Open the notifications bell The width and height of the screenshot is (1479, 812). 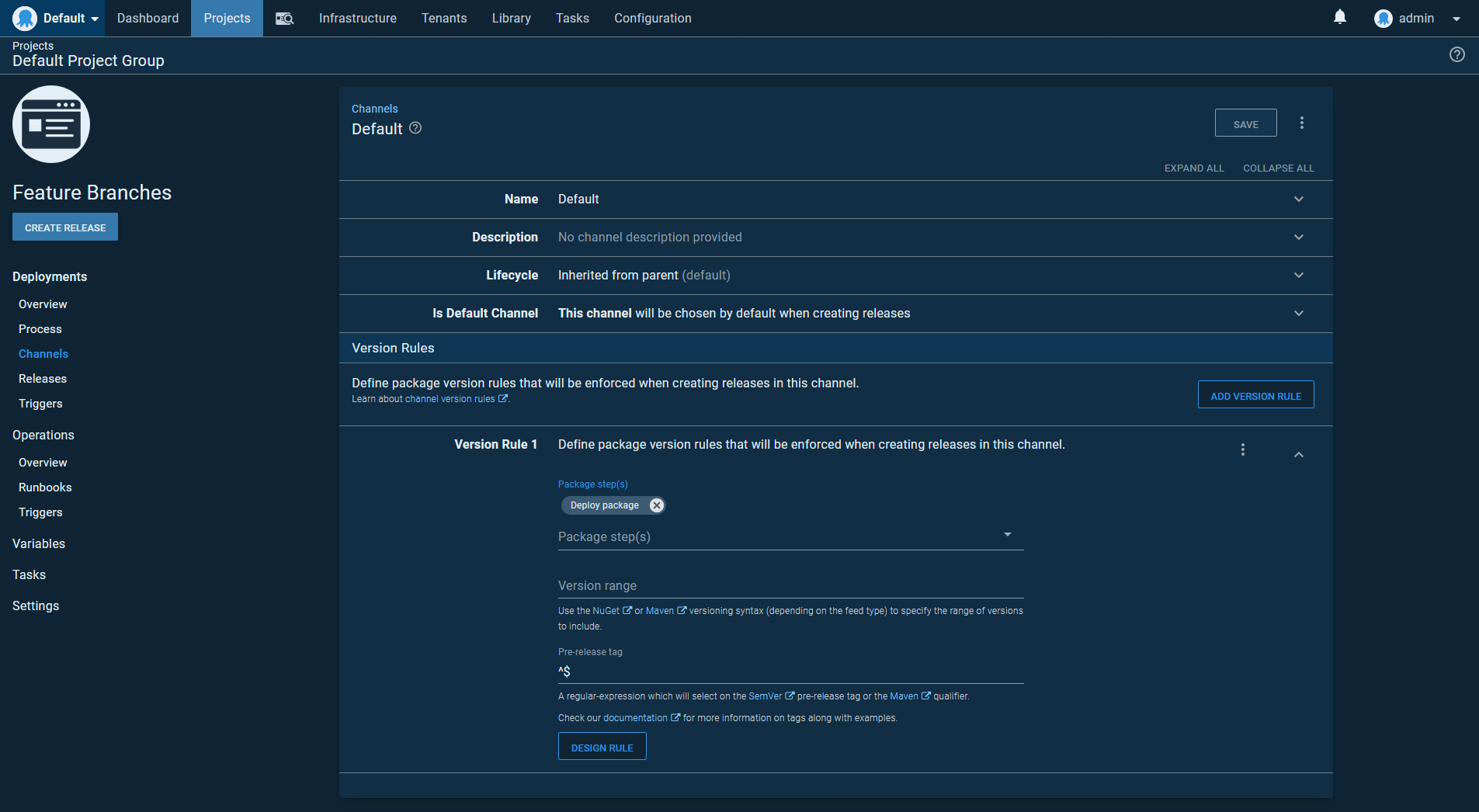[x=1339, y=17]
